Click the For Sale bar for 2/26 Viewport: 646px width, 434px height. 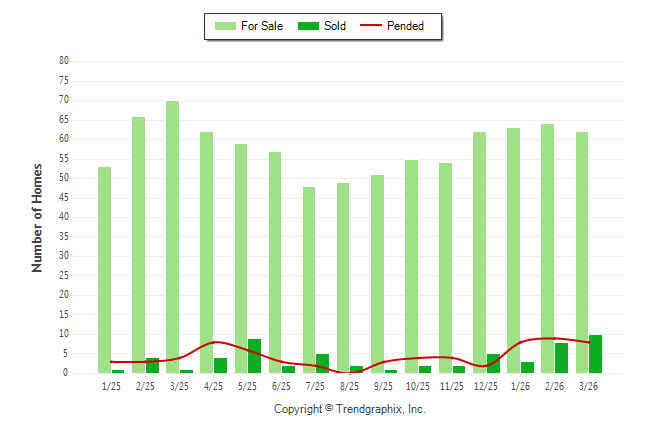[x=548, y=248]
